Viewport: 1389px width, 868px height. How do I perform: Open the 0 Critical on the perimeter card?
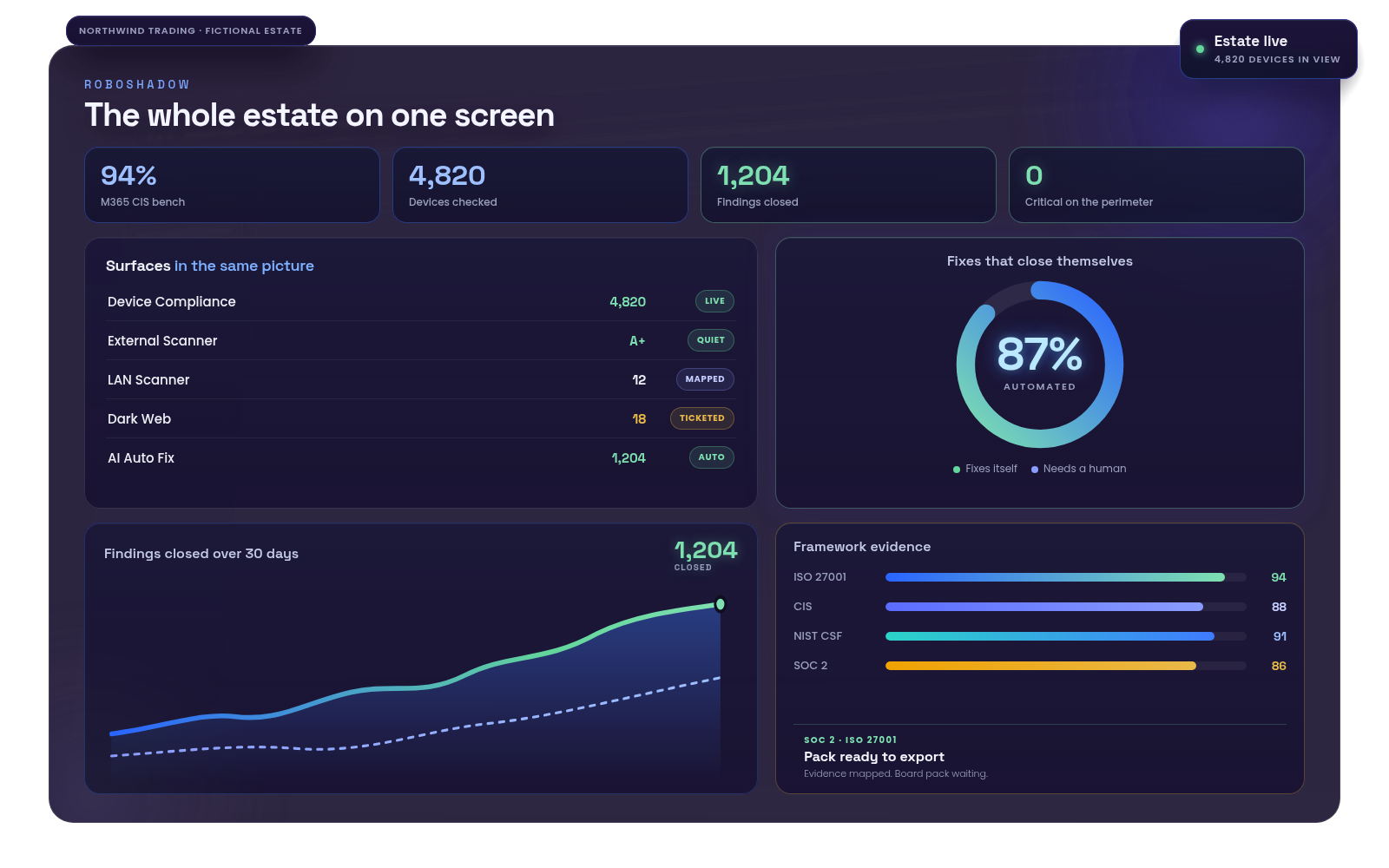pos(1156,185)
